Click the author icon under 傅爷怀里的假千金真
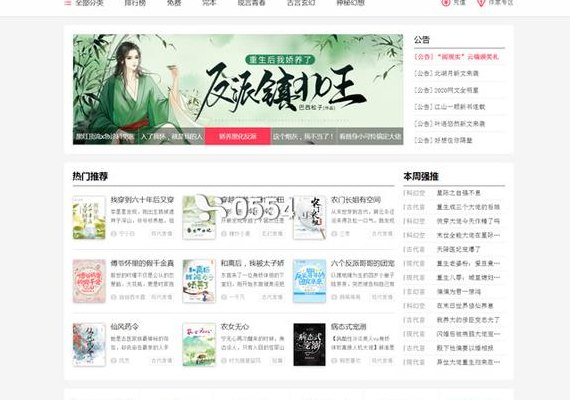The width and height of the screenshot is (570, 400). (x=113, y=297)
